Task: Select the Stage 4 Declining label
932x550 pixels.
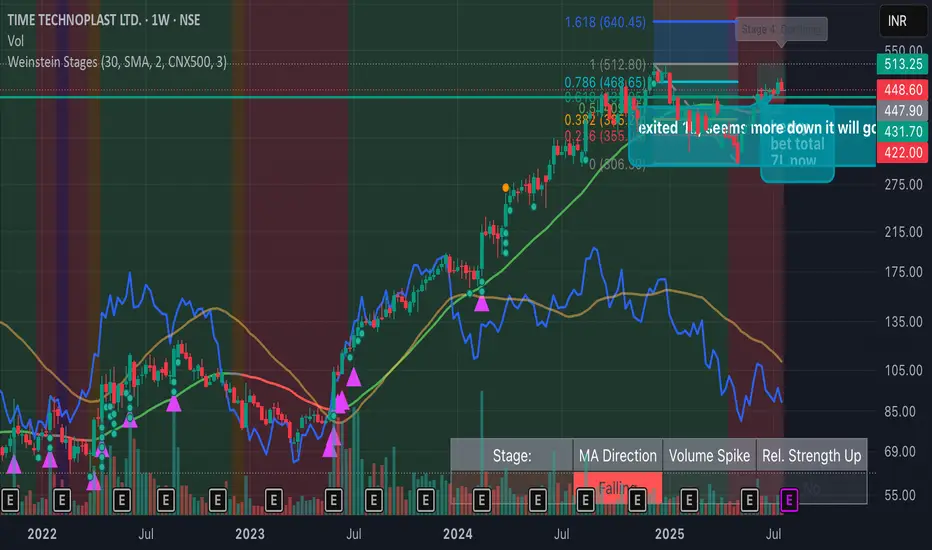Action: (x=781, y=29)
